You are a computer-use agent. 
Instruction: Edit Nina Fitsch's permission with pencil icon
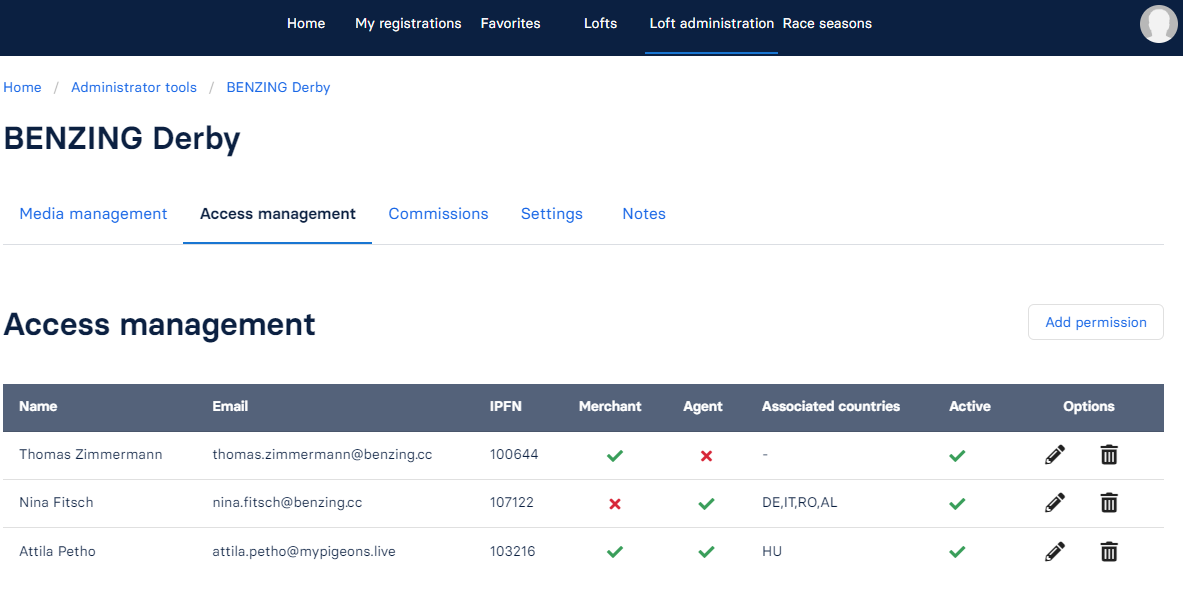1055,502
